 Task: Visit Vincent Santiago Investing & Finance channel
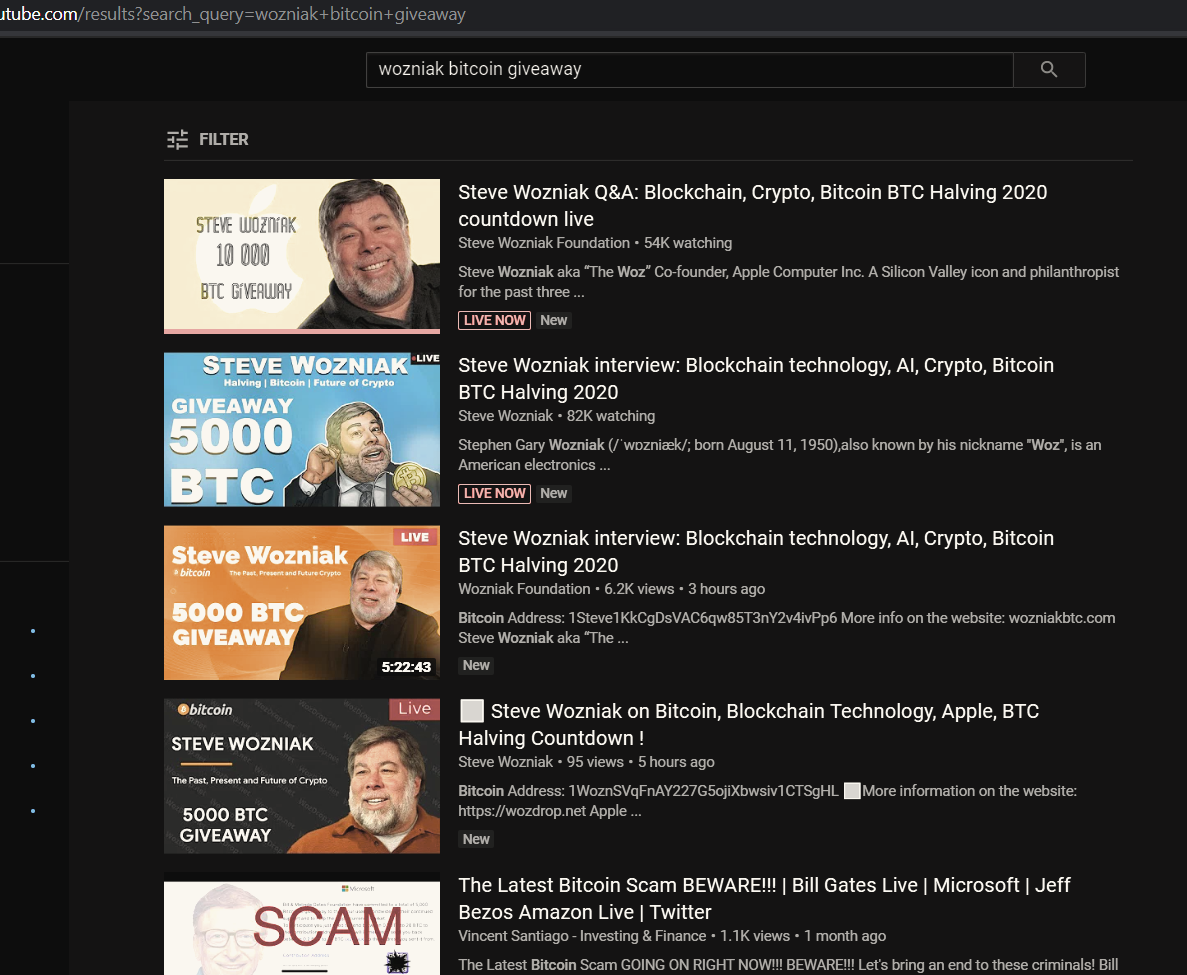(x=582, y=936)
